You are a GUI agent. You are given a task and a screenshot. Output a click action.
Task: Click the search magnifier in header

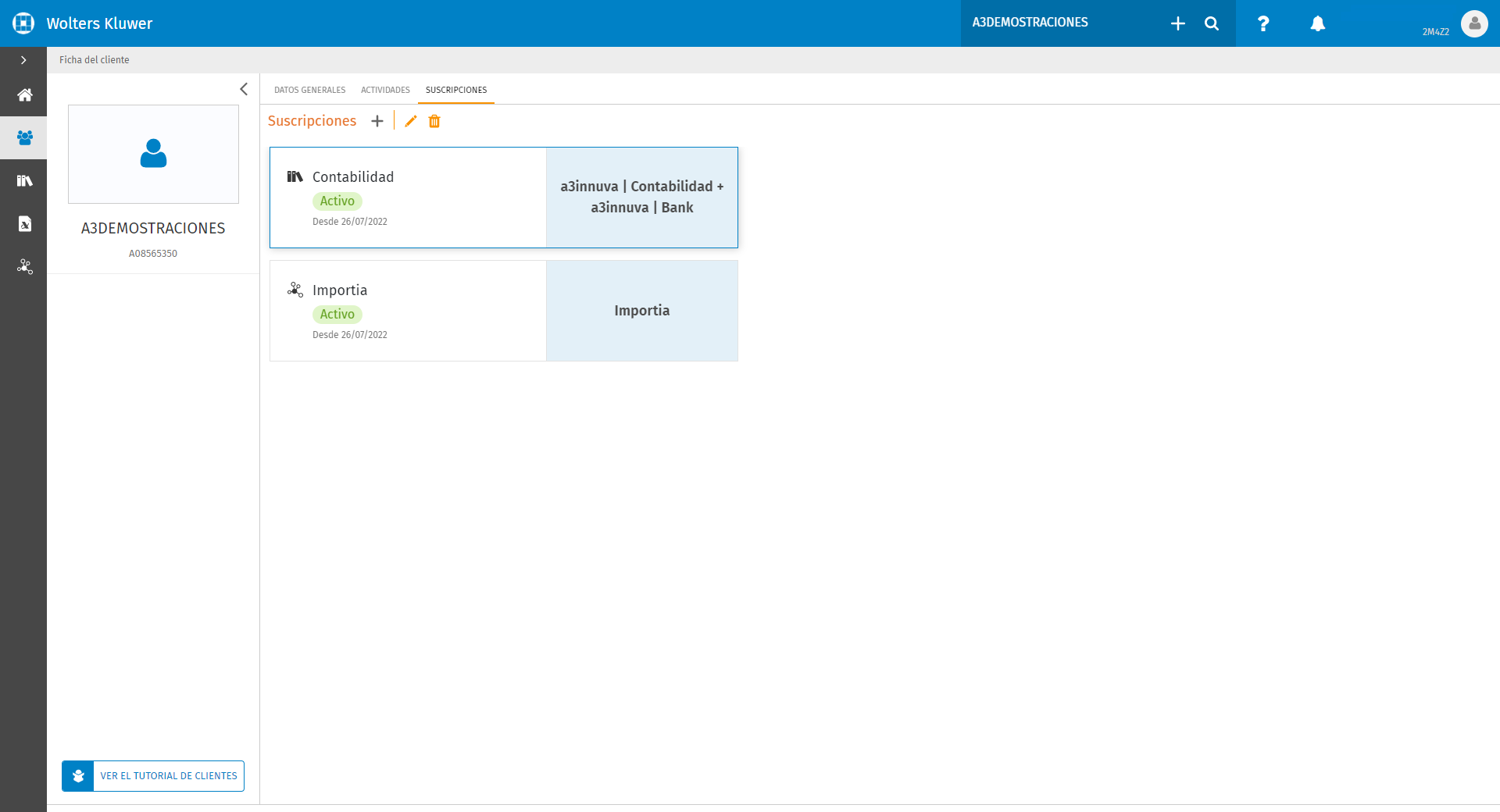coord(1212,23)
